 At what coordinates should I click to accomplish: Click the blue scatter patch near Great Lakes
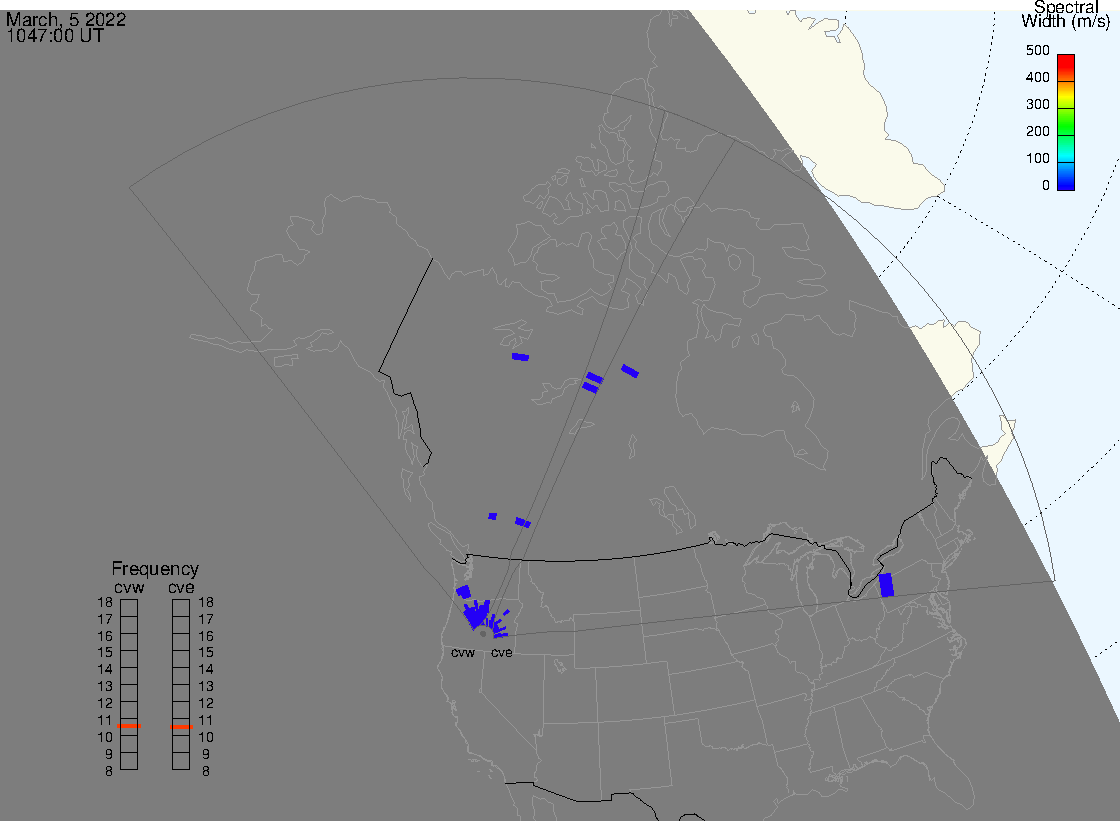[x=886, y=584]
